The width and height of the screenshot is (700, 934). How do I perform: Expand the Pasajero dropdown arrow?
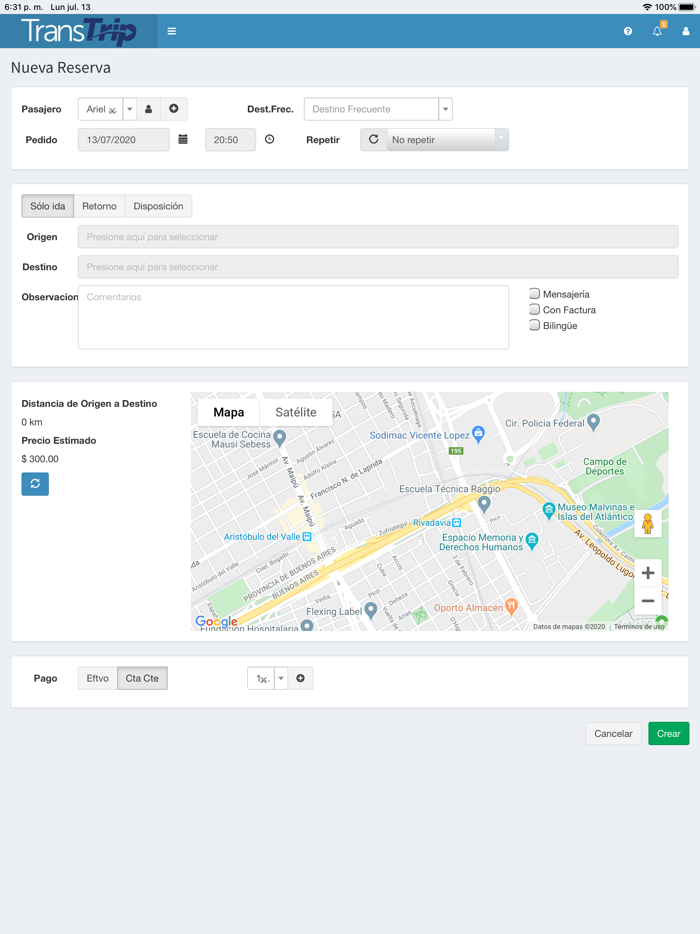pyautogui.click(x=129, y=109)
